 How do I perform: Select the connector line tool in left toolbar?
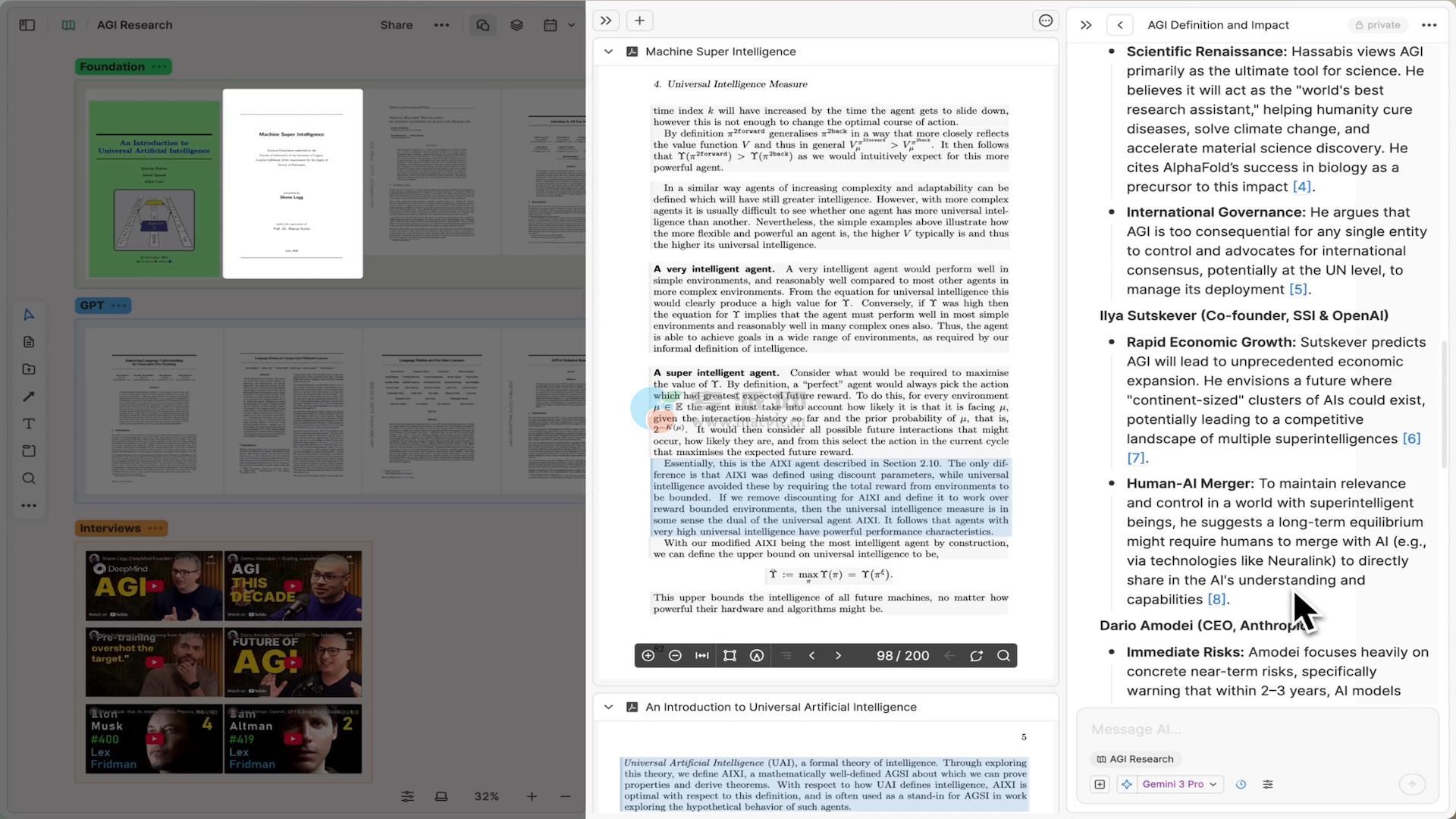tap(29, 397)
